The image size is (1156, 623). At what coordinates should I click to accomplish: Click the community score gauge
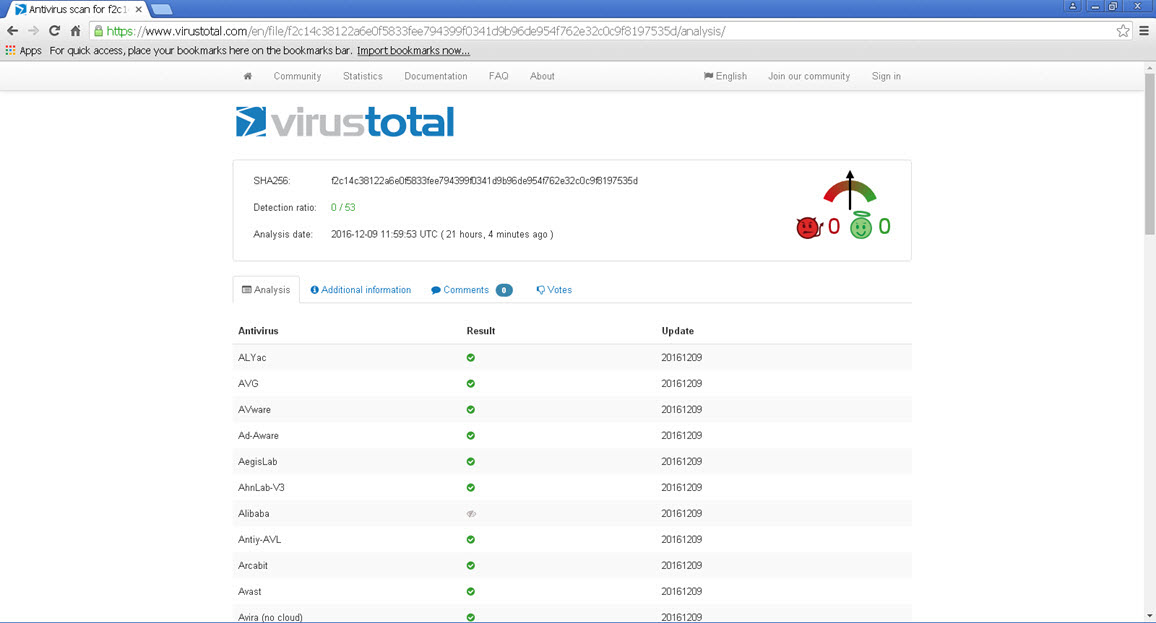point(850,190)
